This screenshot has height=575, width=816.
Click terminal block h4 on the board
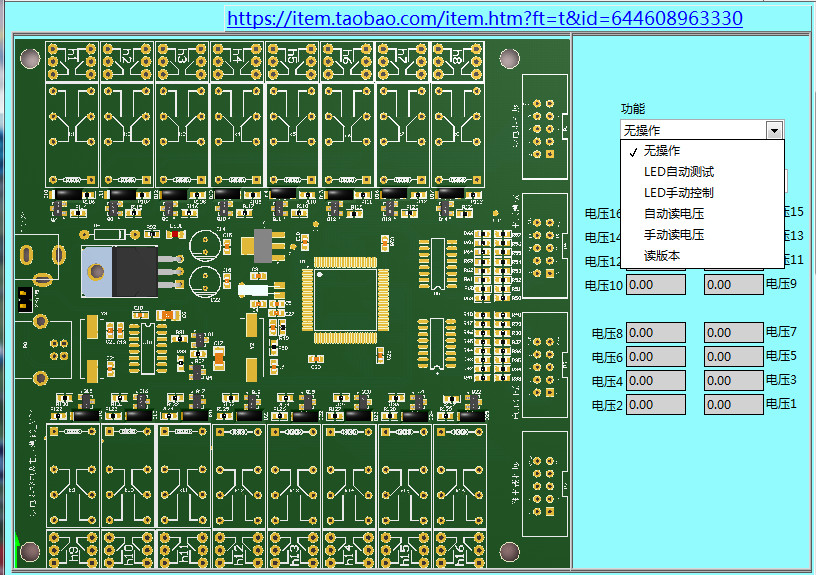pos(237,61)
